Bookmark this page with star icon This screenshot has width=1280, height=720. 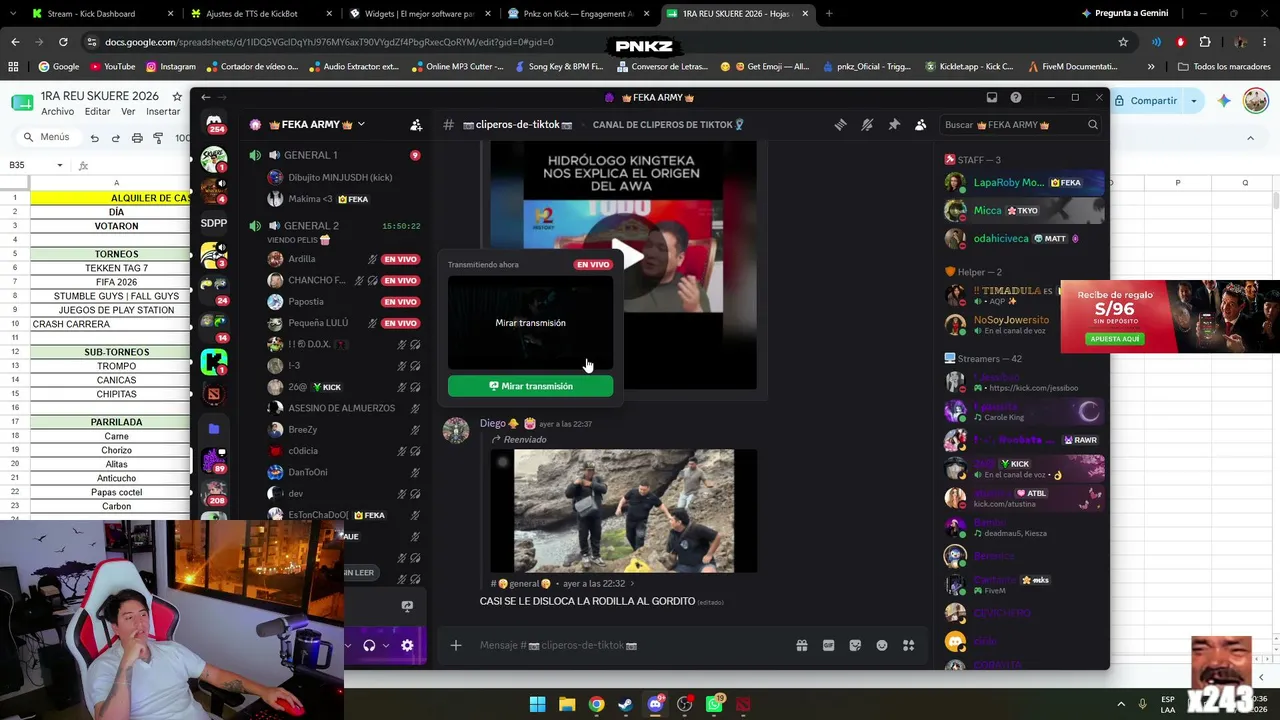1123,42
